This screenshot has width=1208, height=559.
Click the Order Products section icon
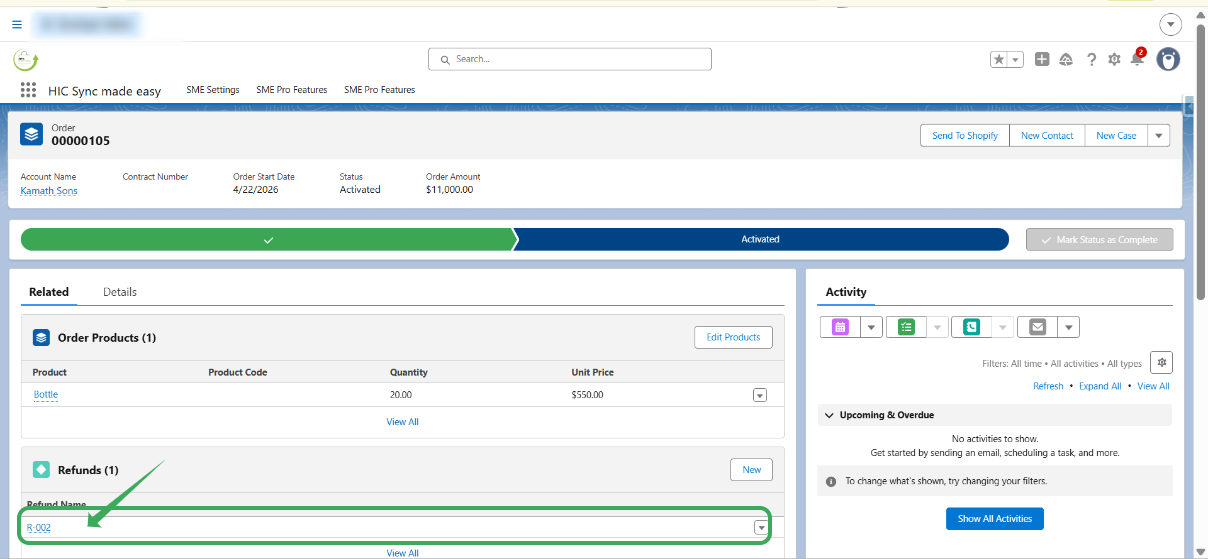(x=41, y=337)
